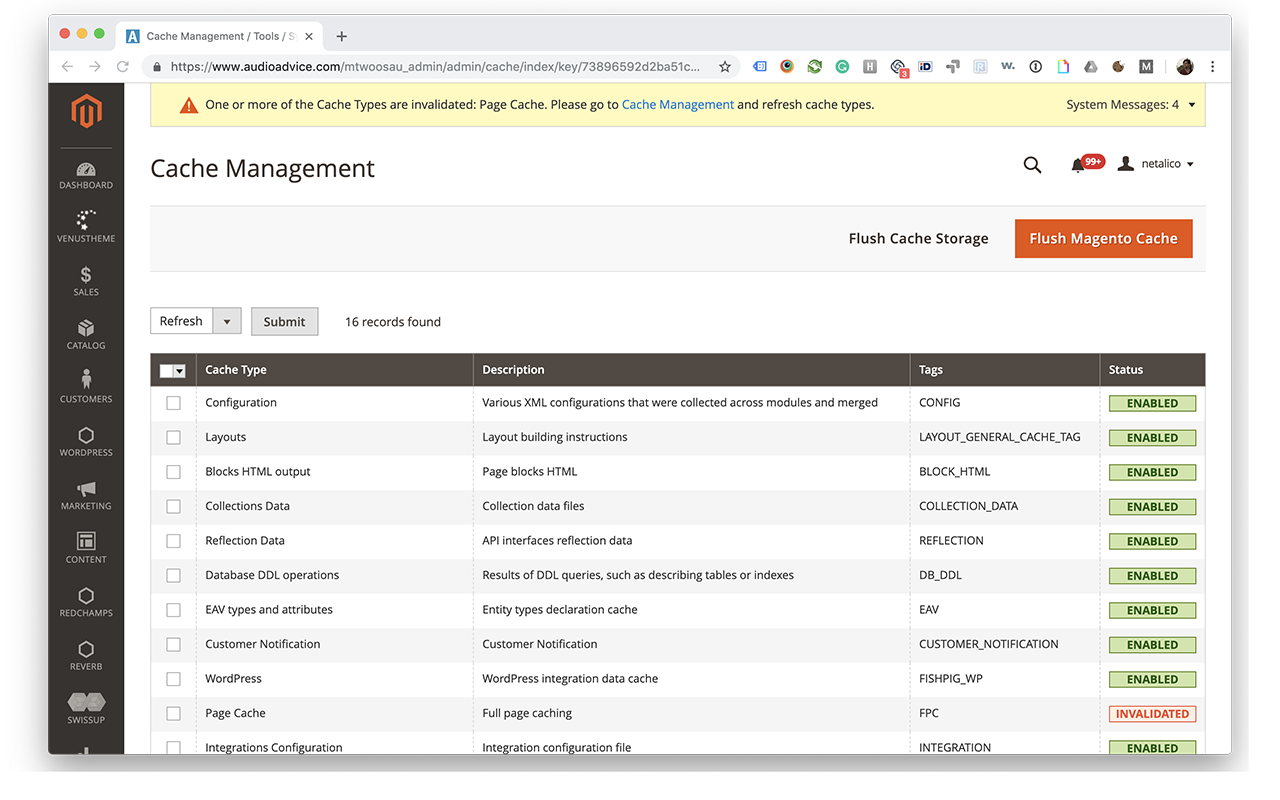Select the Page Cache row checkbox
Image resolution: width=1280 pixels, height=800 pixels.
[173, 713]
